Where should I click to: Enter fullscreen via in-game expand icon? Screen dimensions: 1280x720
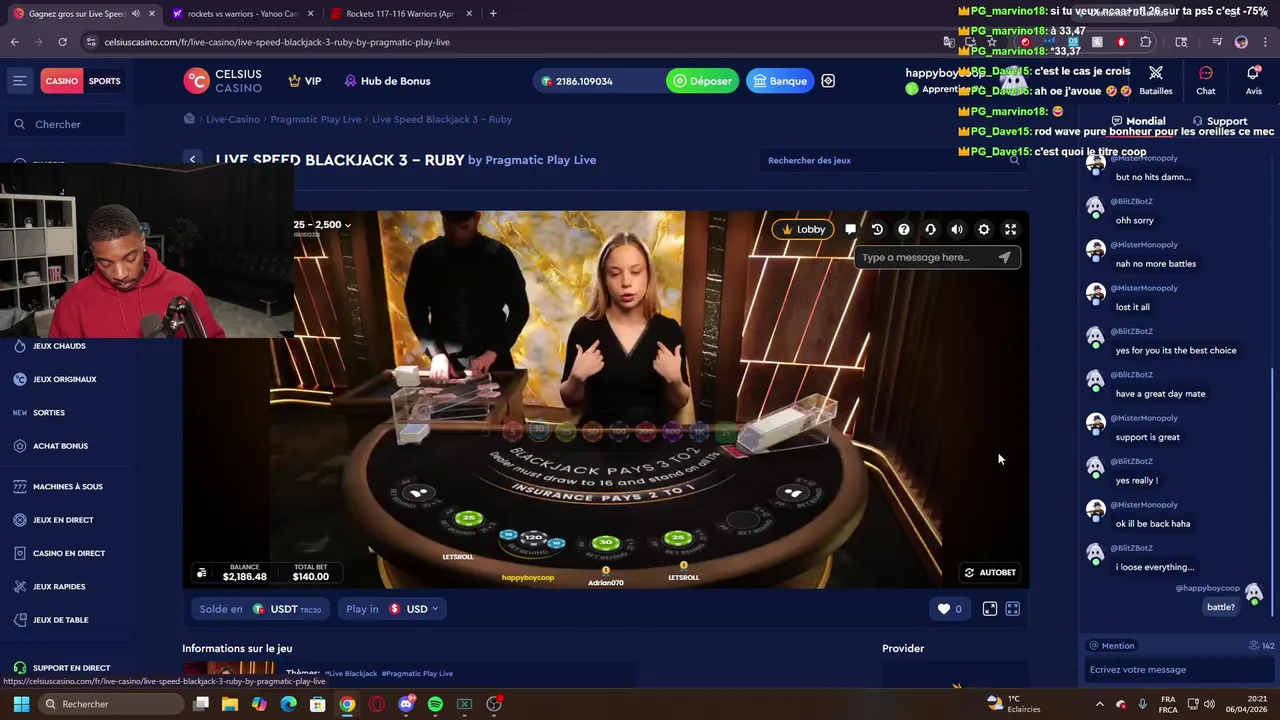[x=1011, y=229]
